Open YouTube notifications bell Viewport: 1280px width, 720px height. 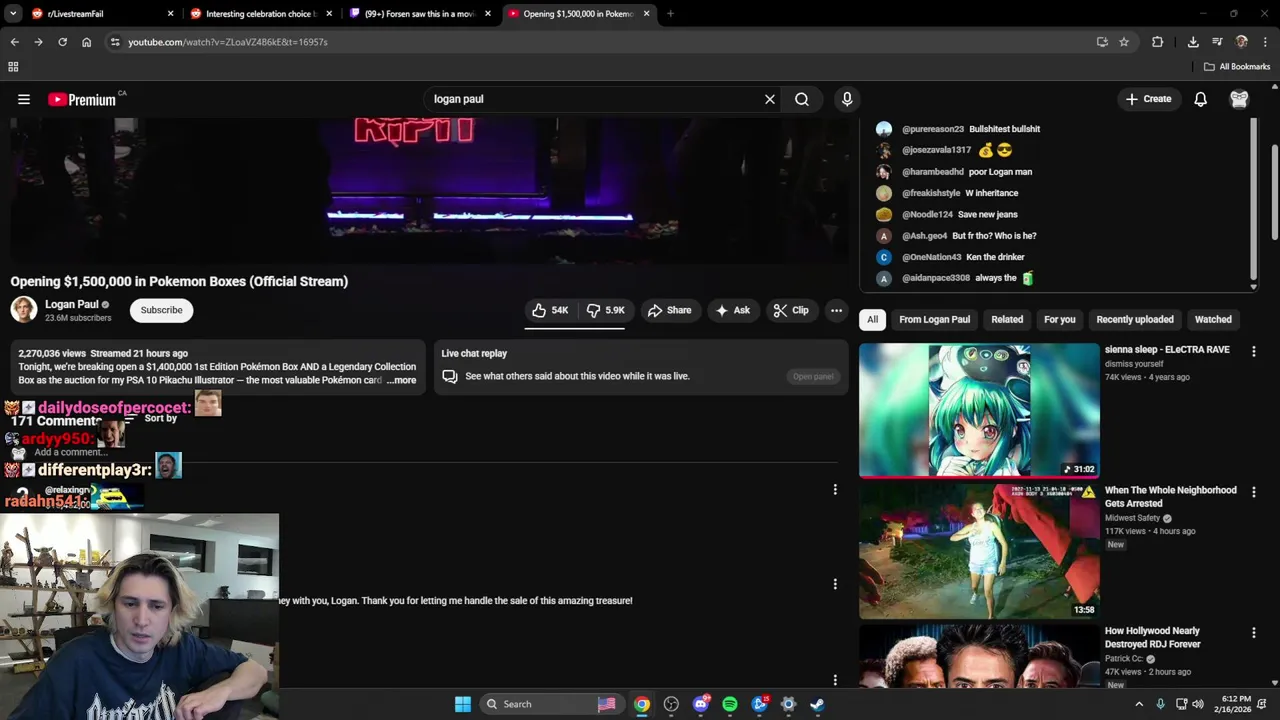(1200, 99)
